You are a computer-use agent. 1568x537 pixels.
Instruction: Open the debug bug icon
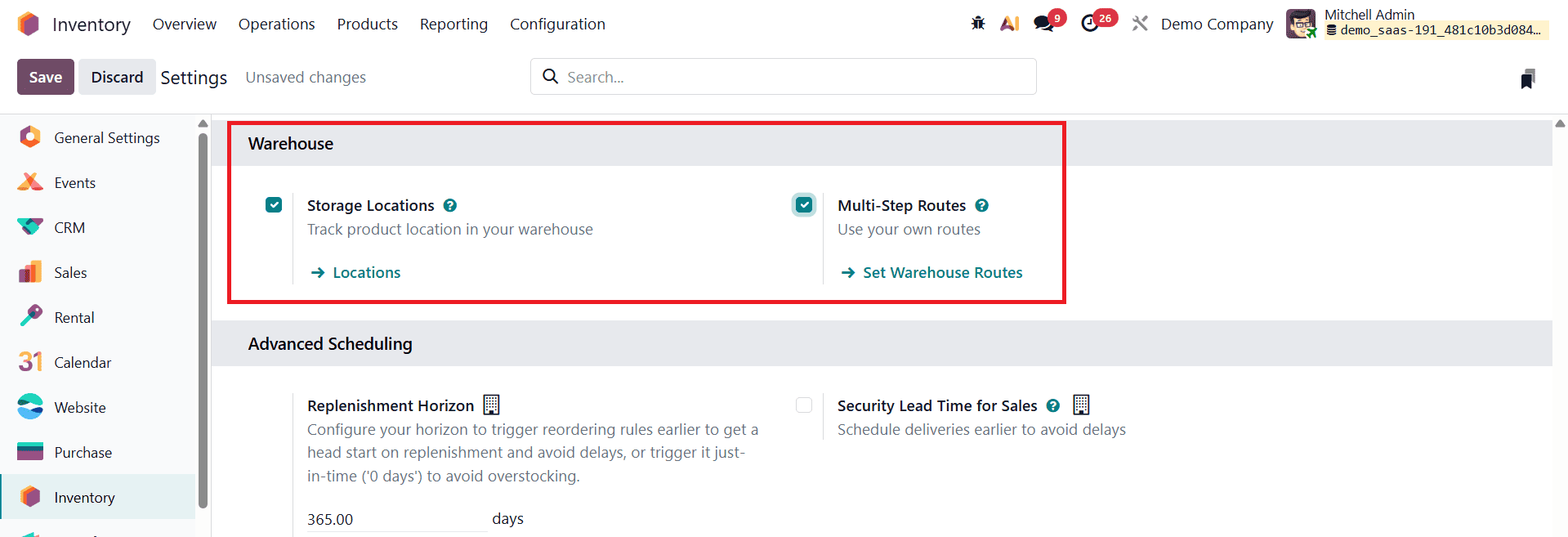click(977, 24)
